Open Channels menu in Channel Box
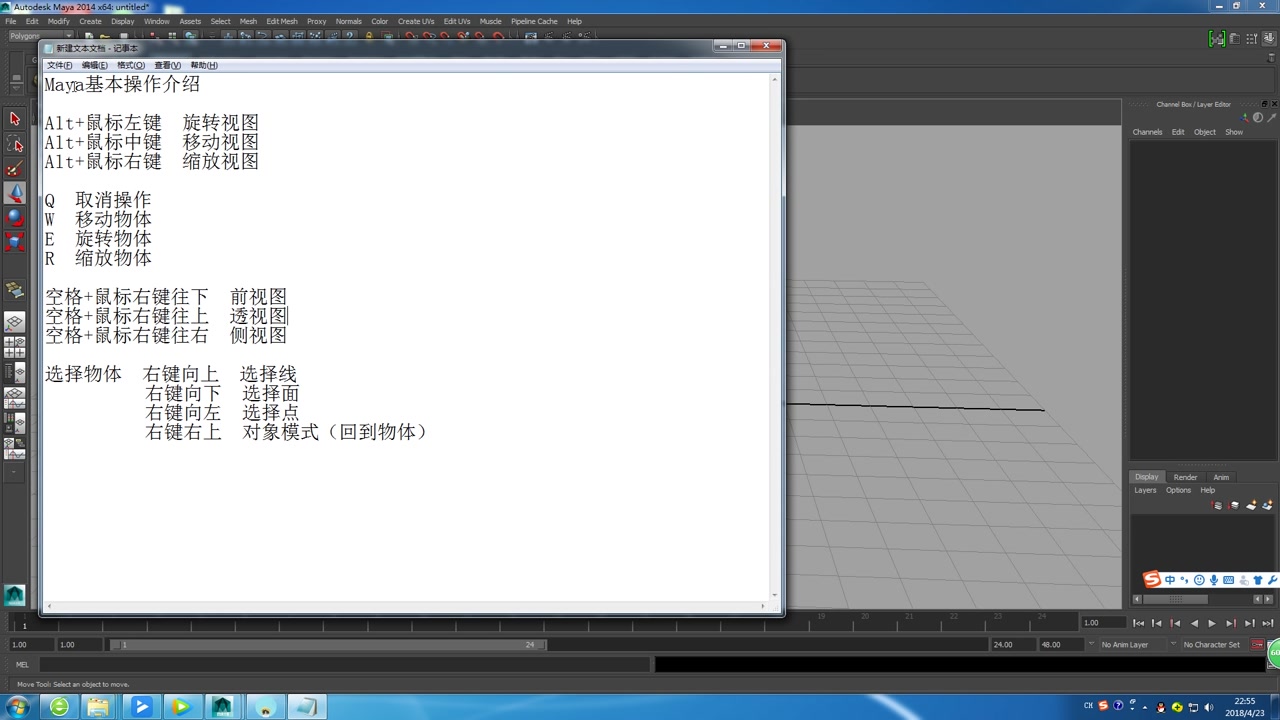This screenshot has height=720, width=1280. [x=1147, y=132]
